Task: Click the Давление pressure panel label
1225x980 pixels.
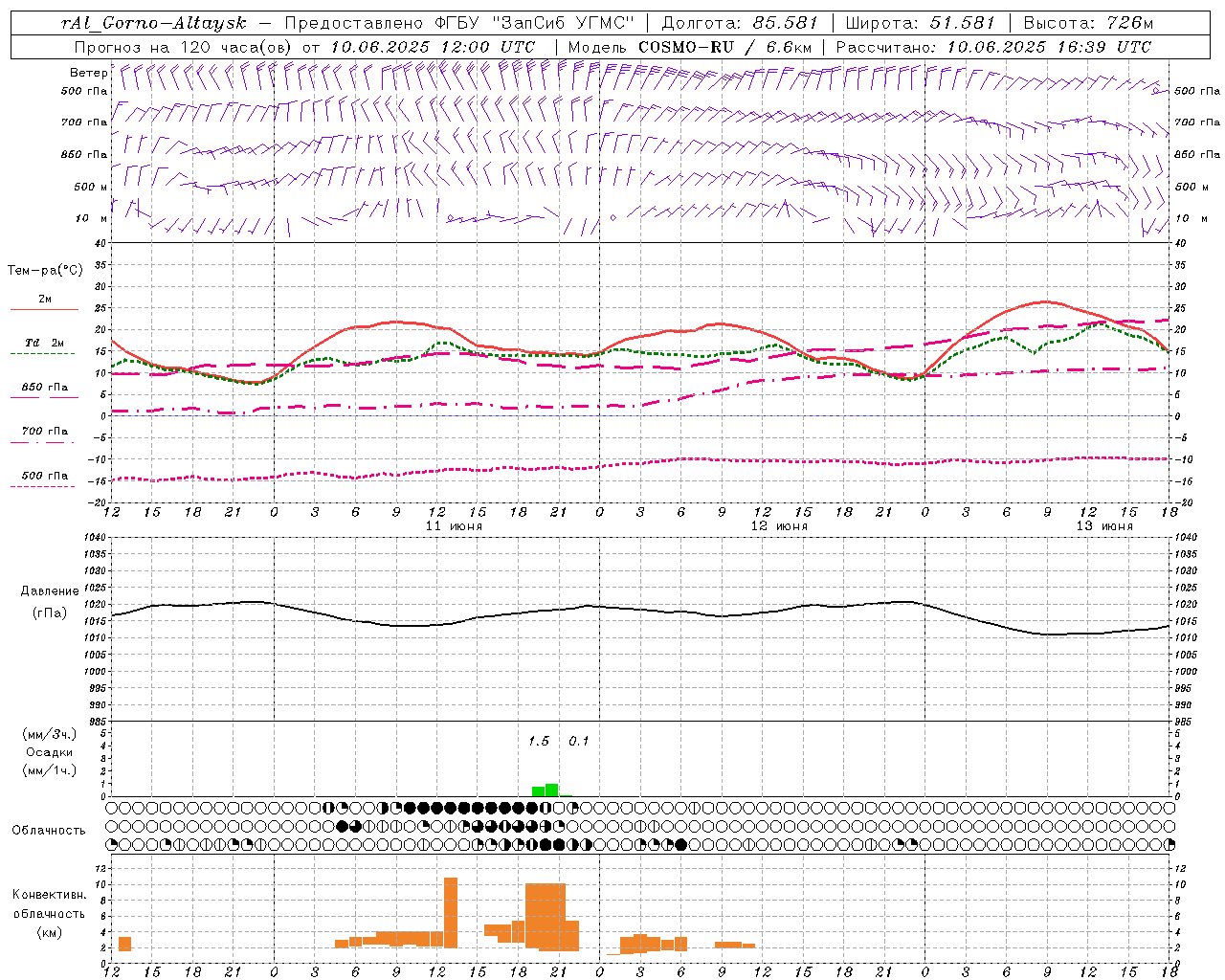Action: point(50,591)
